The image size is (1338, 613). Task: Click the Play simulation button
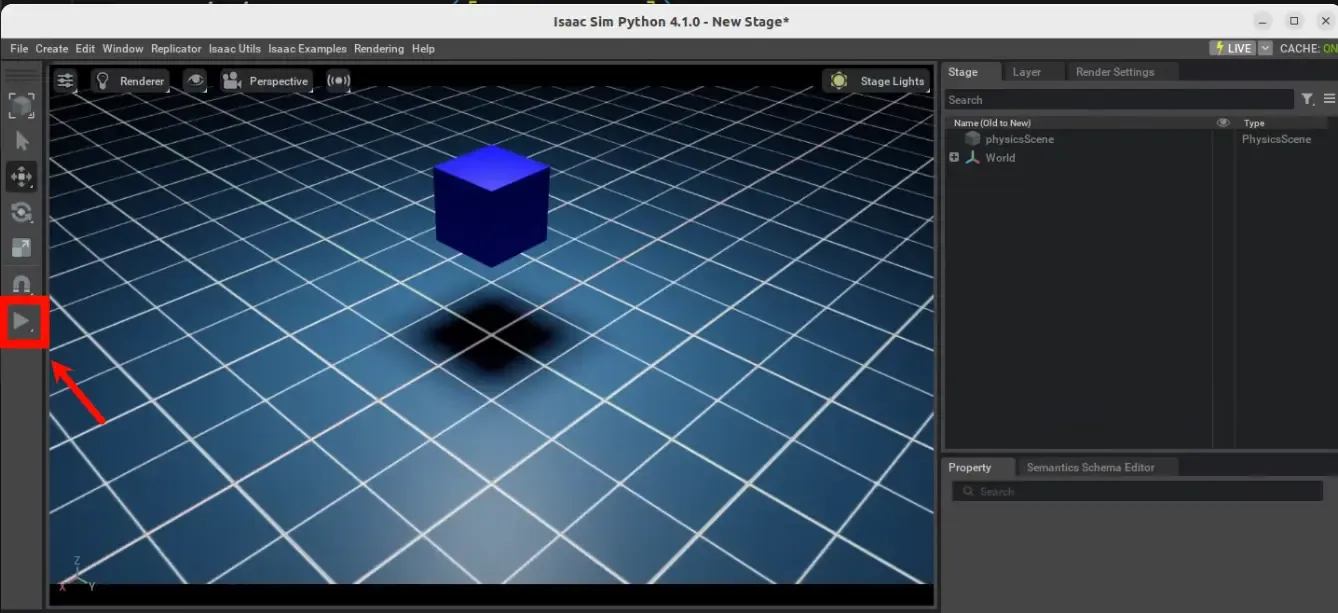coord(22,322)
